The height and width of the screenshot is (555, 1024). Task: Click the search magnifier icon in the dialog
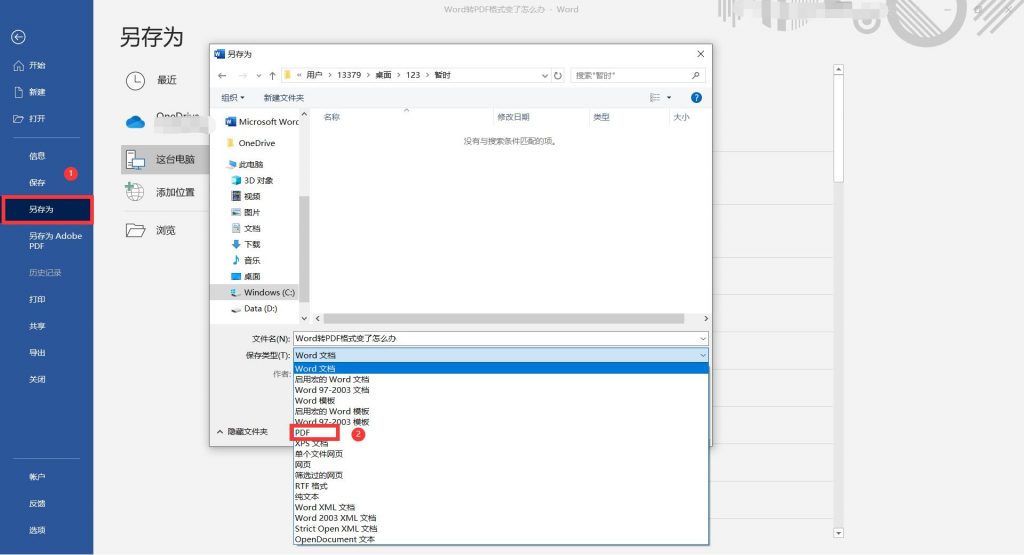[x=696, y=75]
